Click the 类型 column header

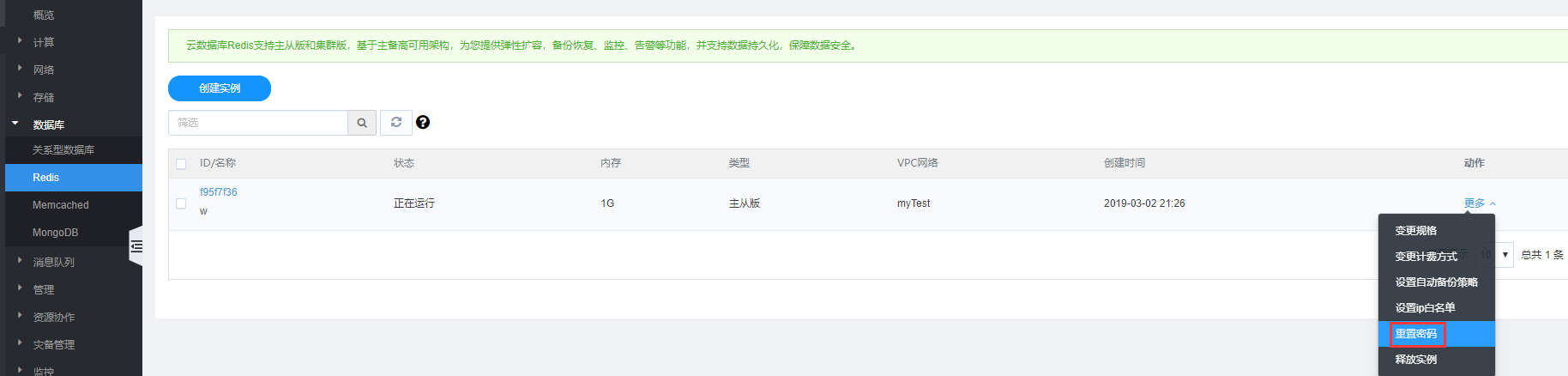pos(739,163)
